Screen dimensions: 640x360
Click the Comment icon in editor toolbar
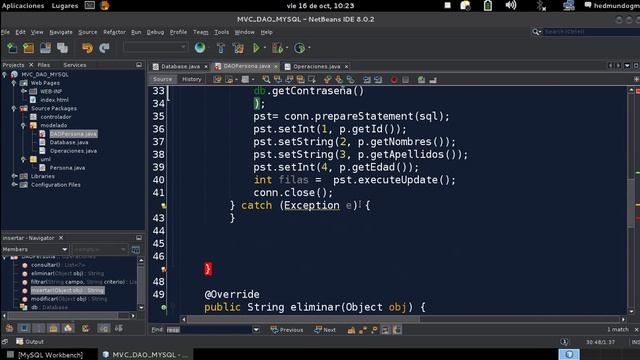coord(421,79)
